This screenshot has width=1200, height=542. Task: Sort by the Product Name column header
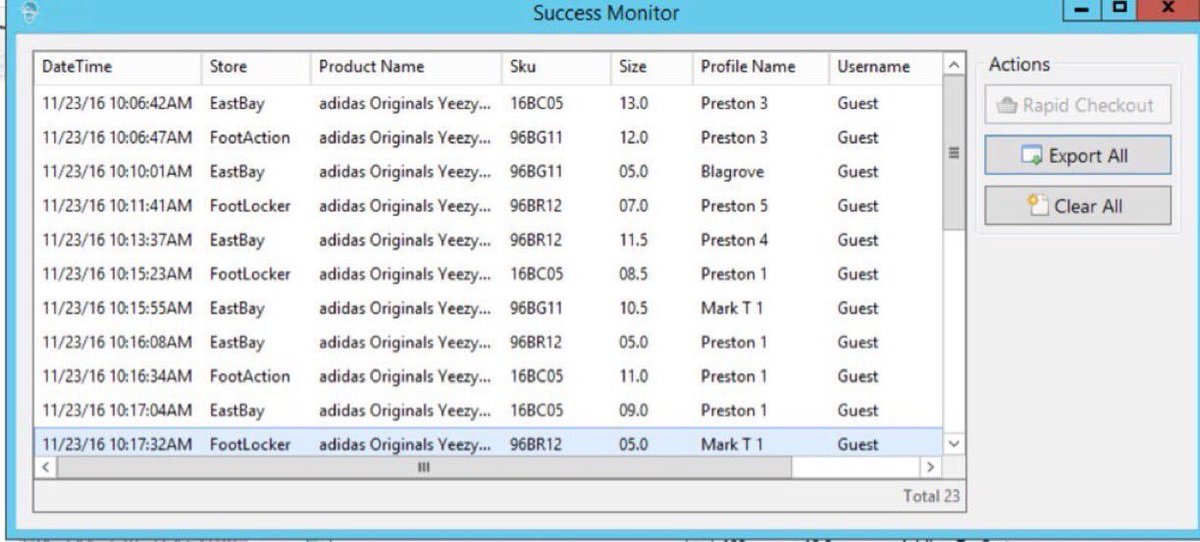point(406,67)
